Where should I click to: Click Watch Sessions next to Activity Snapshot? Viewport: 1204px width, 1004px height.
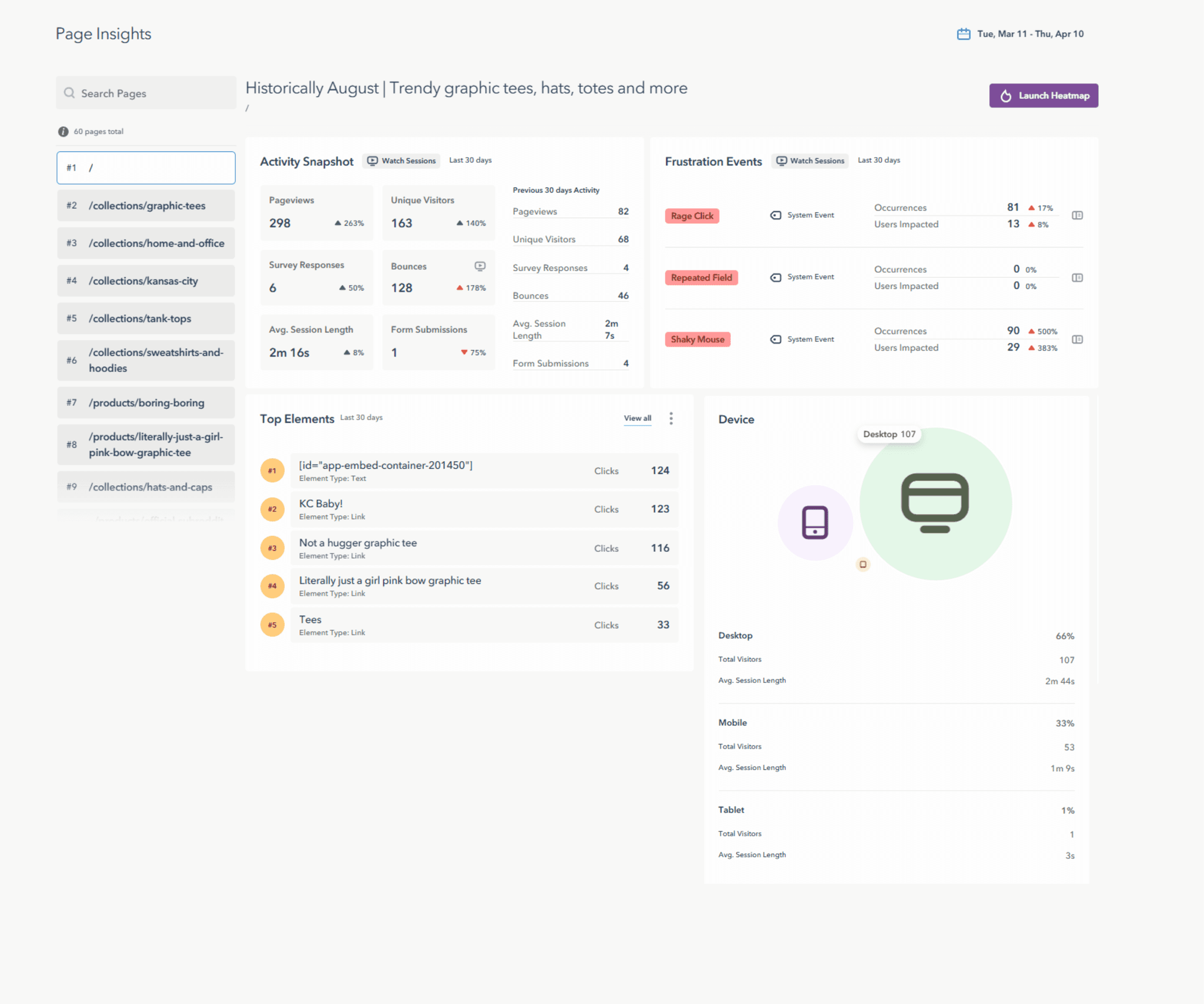[x=401, y=160]
